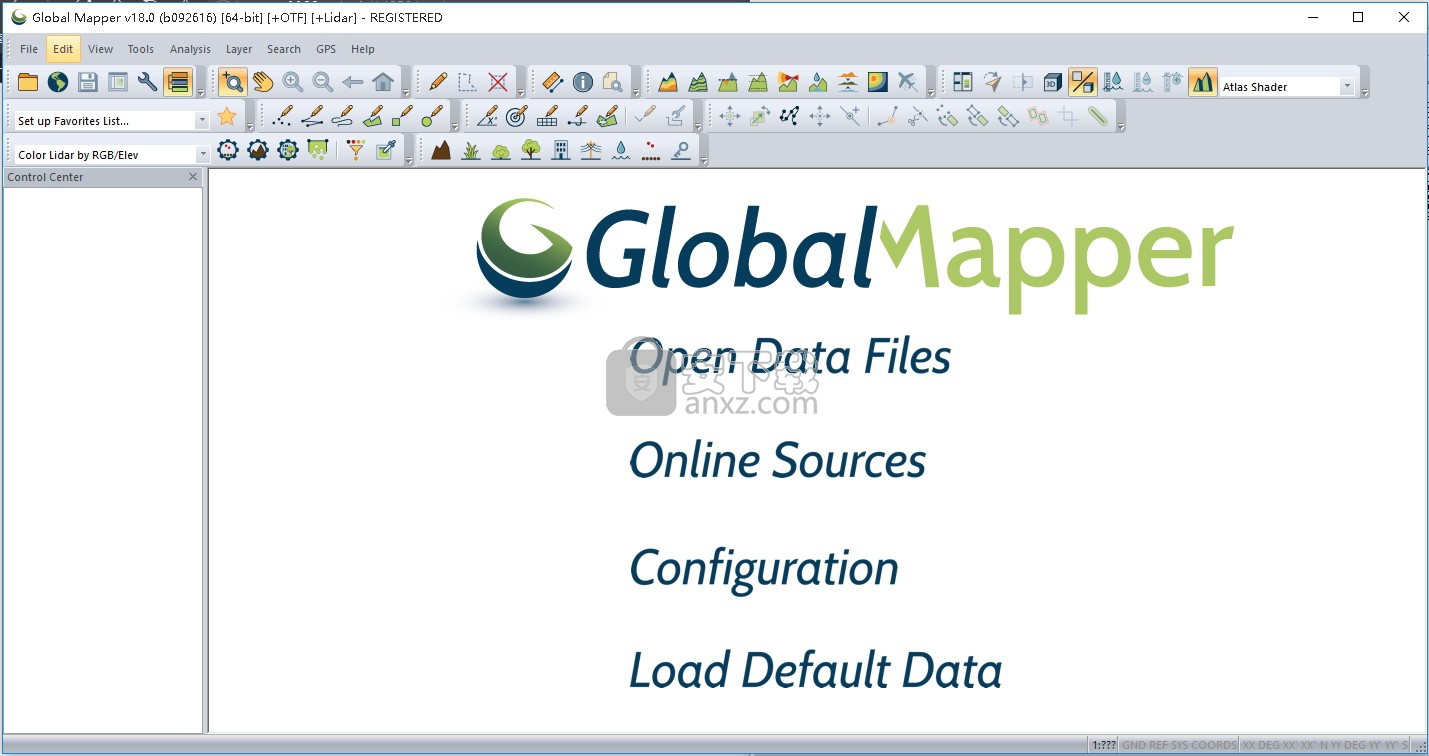Open the online sources globe icon
Screen dimensions: 1429x756
point(58,82)
